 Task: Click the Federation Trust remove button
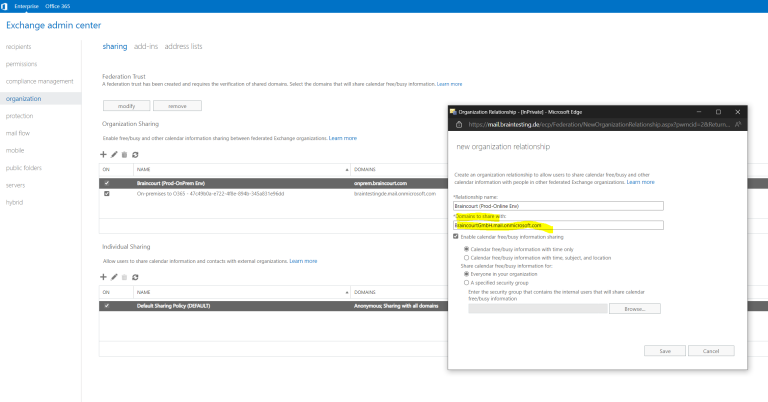tap(177, 106)
